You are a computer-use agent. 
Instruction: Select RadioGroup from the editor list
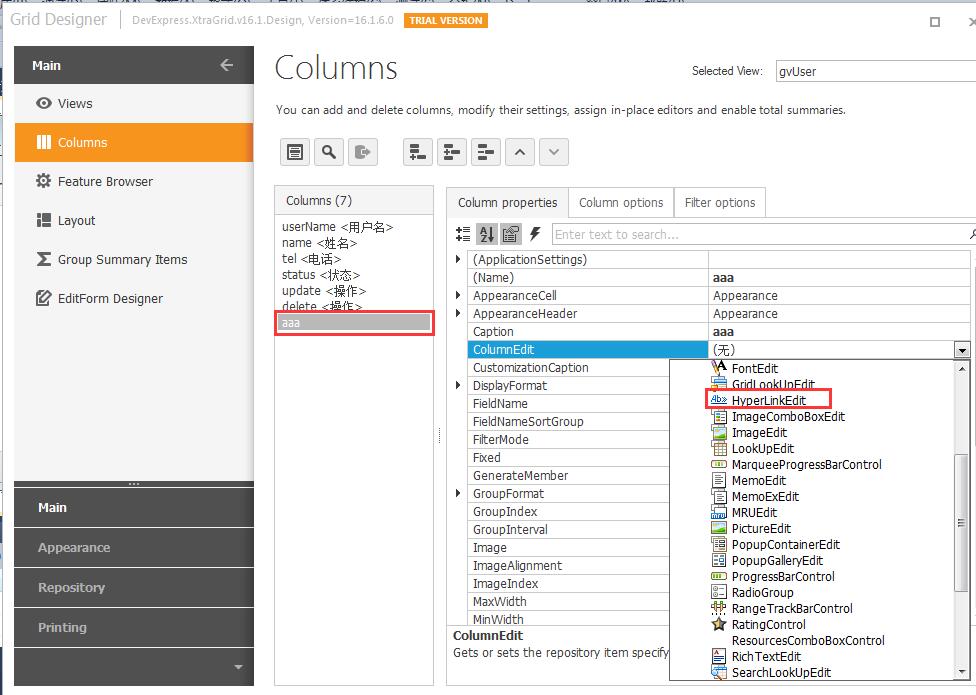coord(762,592)
